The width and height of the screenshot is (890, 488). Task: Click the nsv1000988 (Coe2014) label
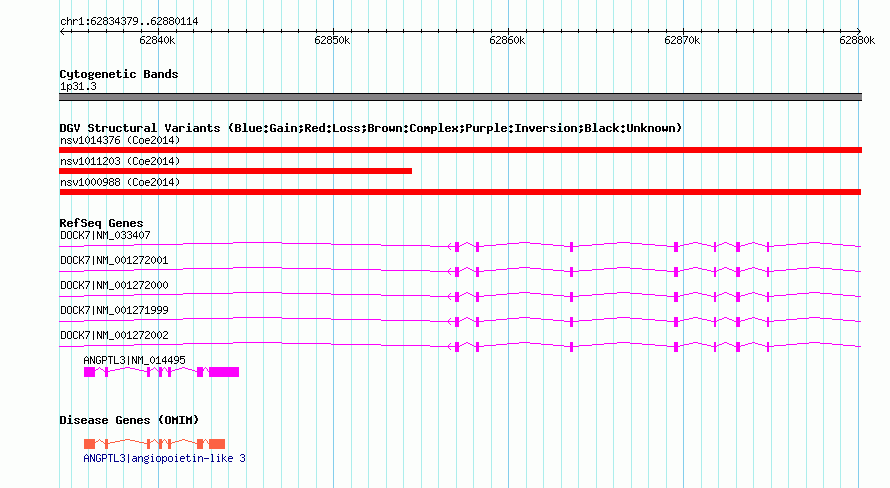point(120,182)
